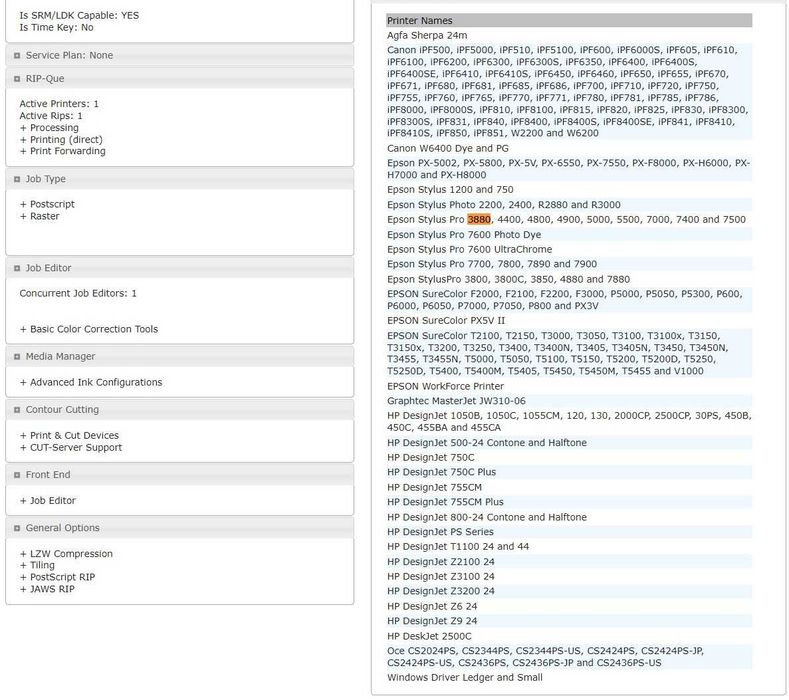Screen dimensions: 789x700
Task: Click + Print & Cut Devices entry
Action: tap(69, 436)
